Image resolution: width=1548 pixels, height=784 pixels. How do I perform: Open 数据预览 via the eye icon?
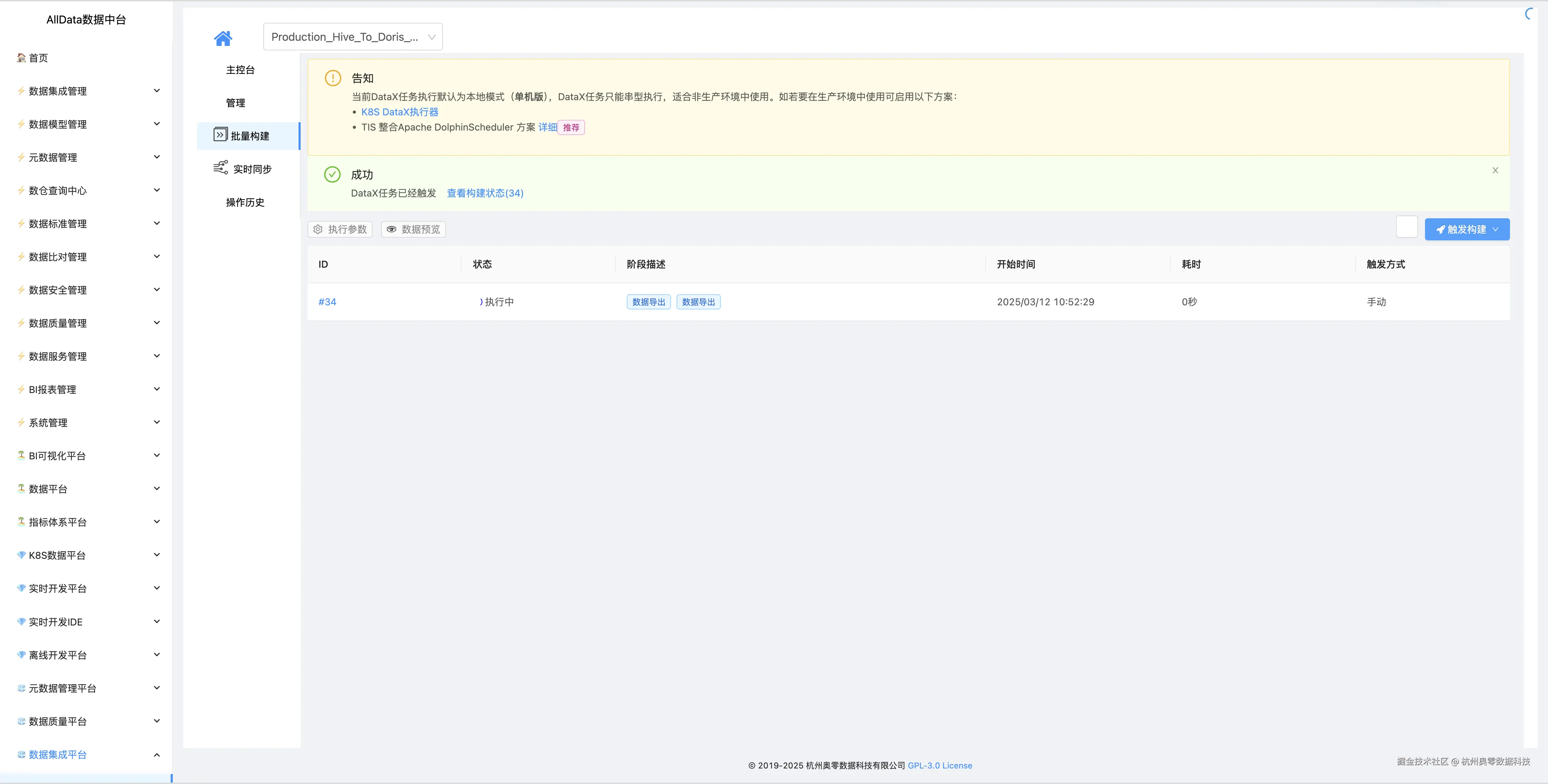[391, 229]
